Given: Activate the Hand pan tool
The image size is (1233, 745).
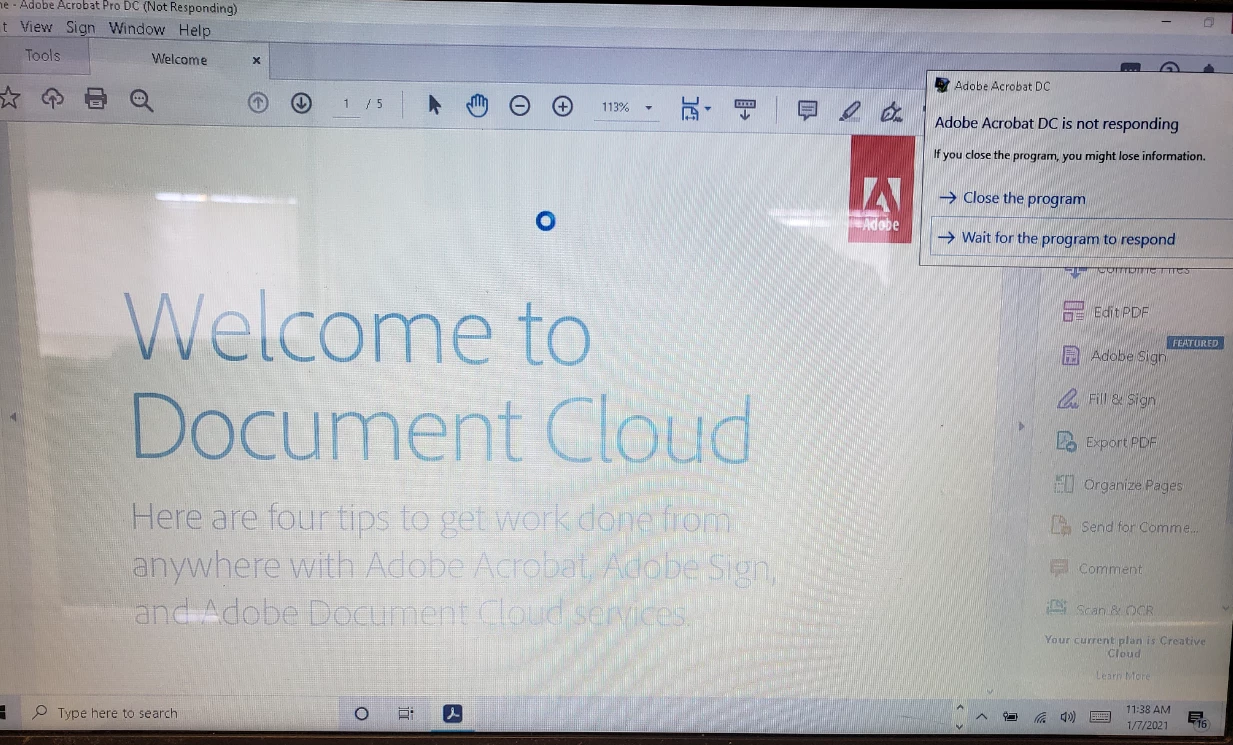Looking at the screenshot, I should [x=477, y=104].
